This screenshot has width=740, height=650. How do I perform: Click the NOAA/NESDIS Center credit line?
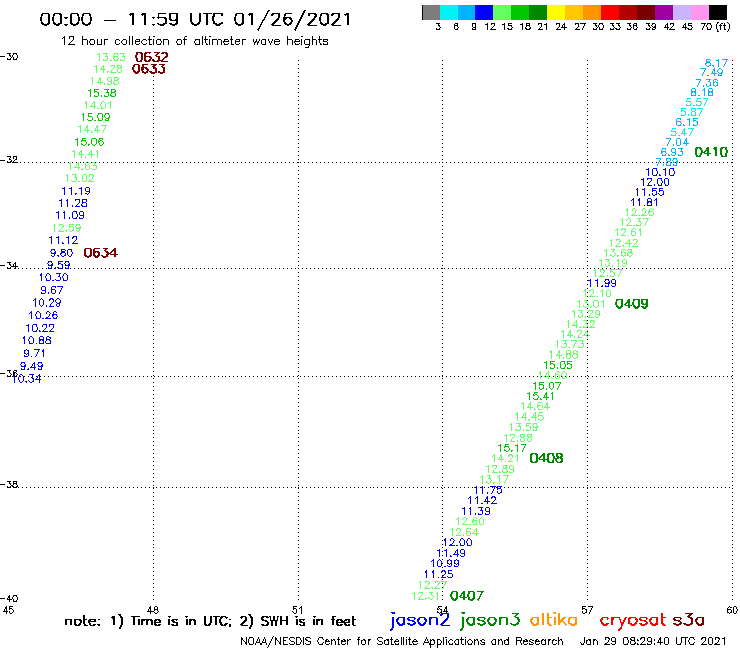tap(402, 641)
